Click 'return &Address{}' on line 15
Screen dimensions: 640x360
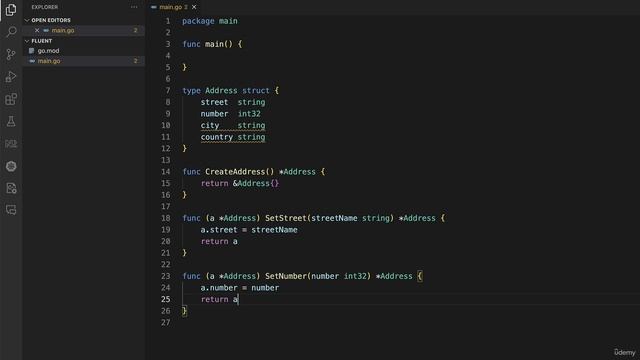click(240, 183)
